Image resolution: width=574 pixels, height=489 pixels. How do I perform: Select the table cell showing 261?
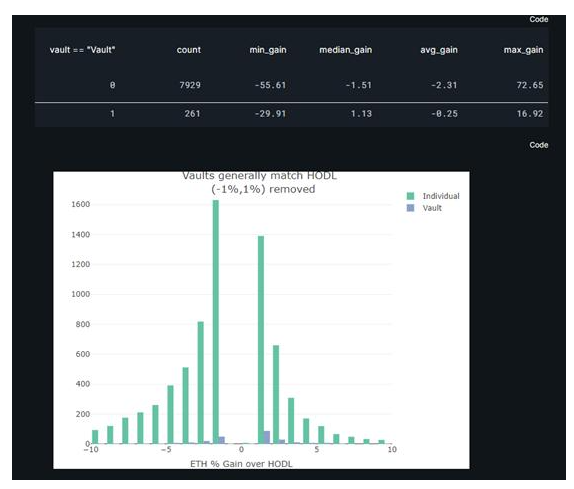(193, 114)
